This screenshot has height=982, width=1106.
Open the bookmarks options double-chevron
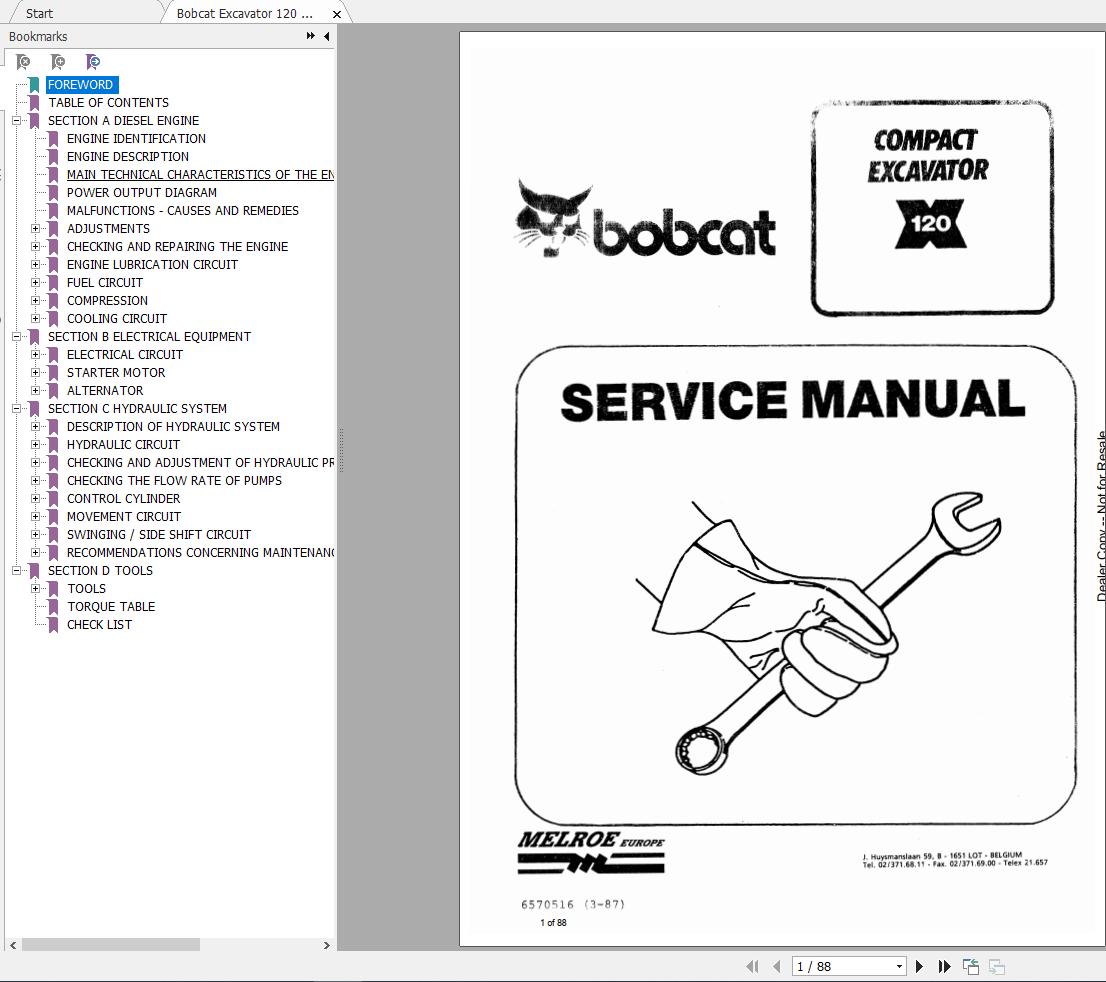pyautogui.click(x=310, y=36)
